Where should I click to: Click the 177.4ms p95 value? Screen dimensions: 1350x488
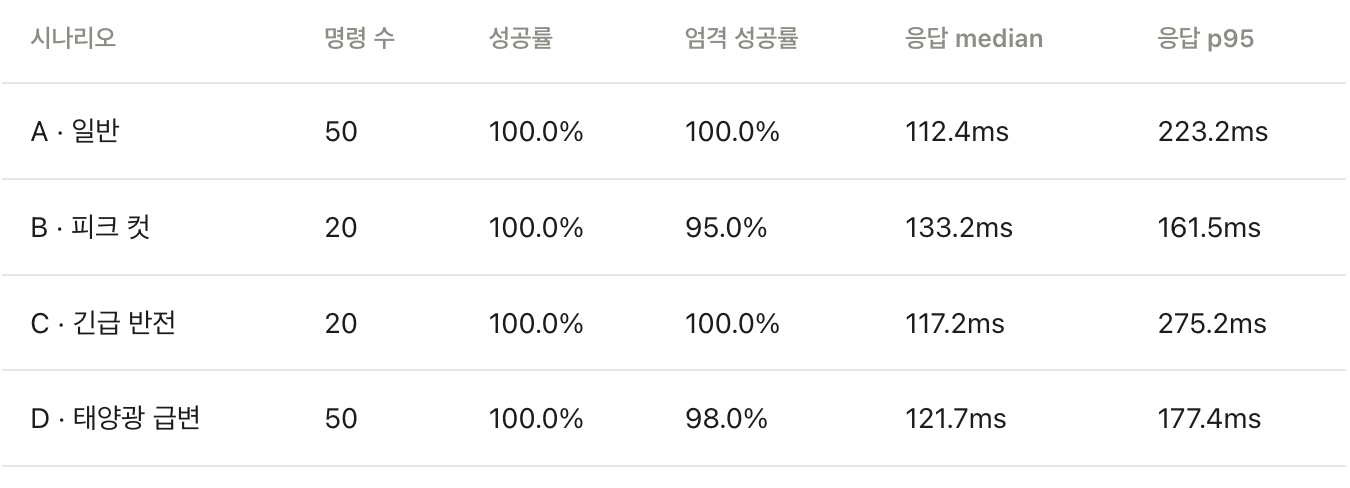click(x=1209, y=419)
